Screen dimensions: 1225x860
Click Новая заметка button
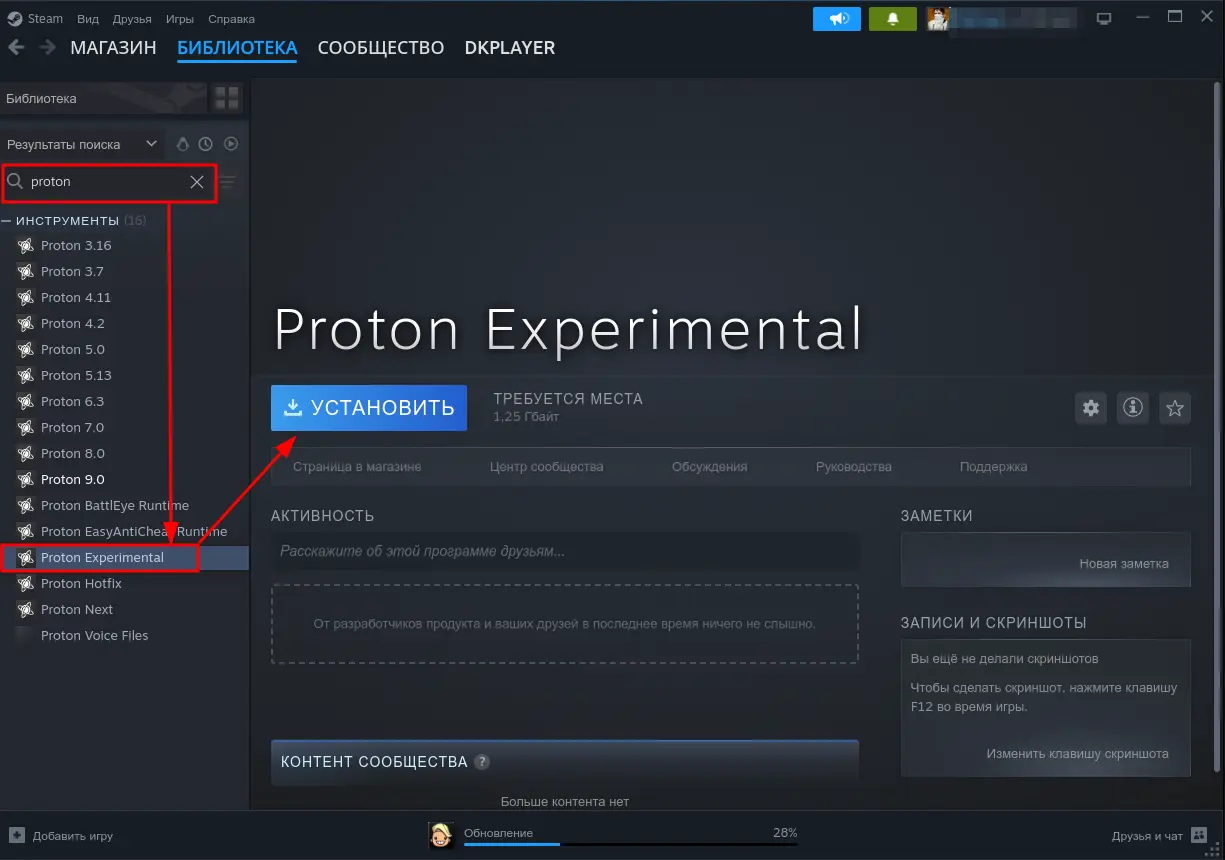click(1124, 564)
